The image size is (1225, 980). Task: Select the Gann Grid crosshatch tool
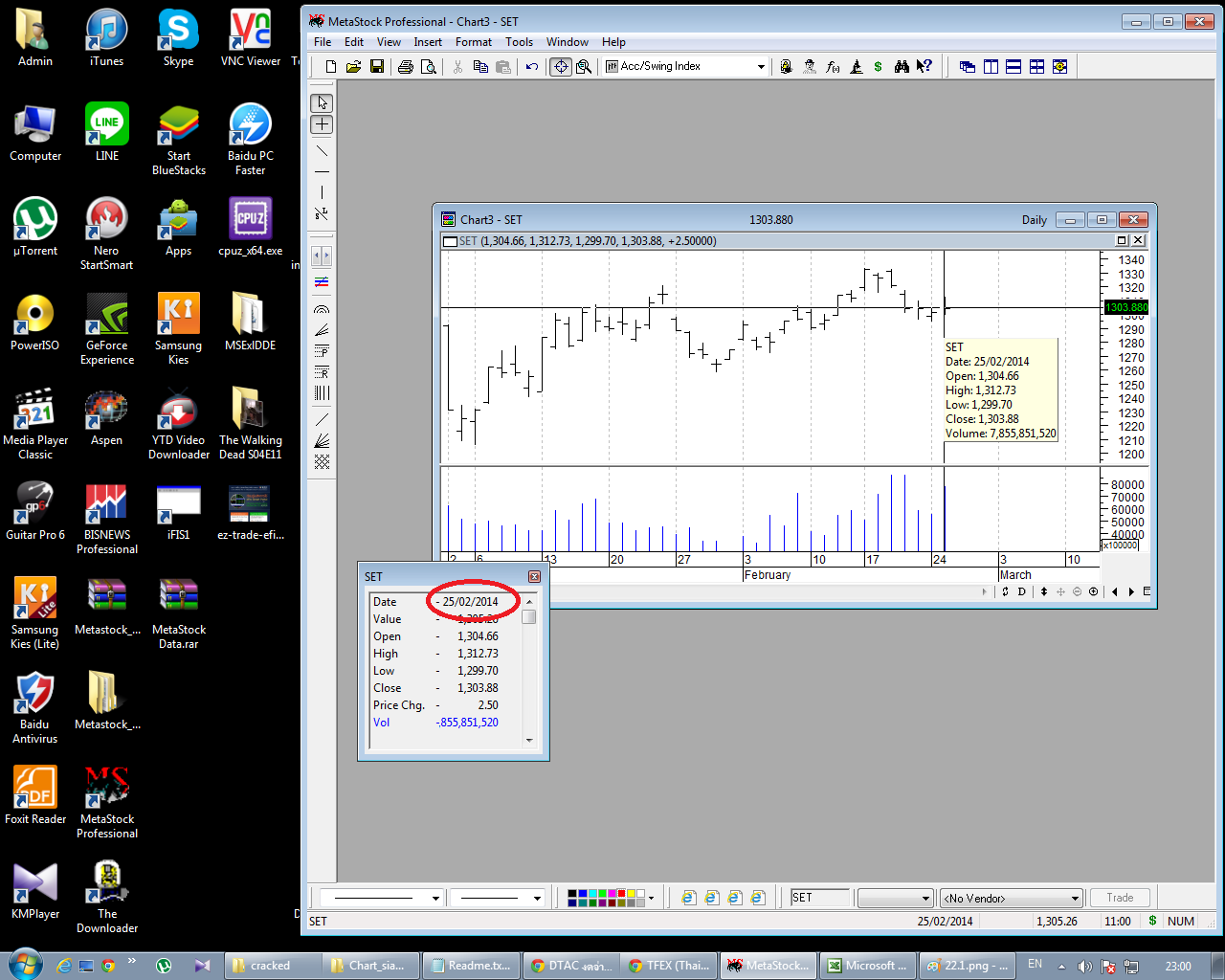[x=322, y=461]
